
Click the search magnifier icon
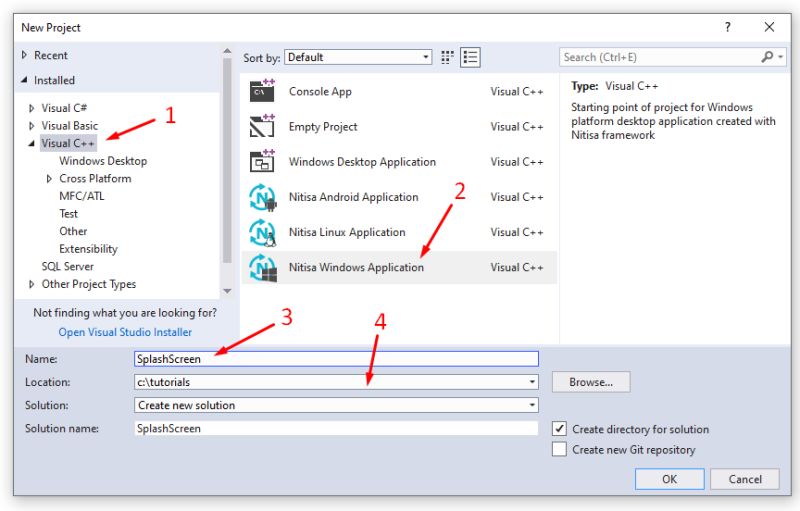coord(767,57)
